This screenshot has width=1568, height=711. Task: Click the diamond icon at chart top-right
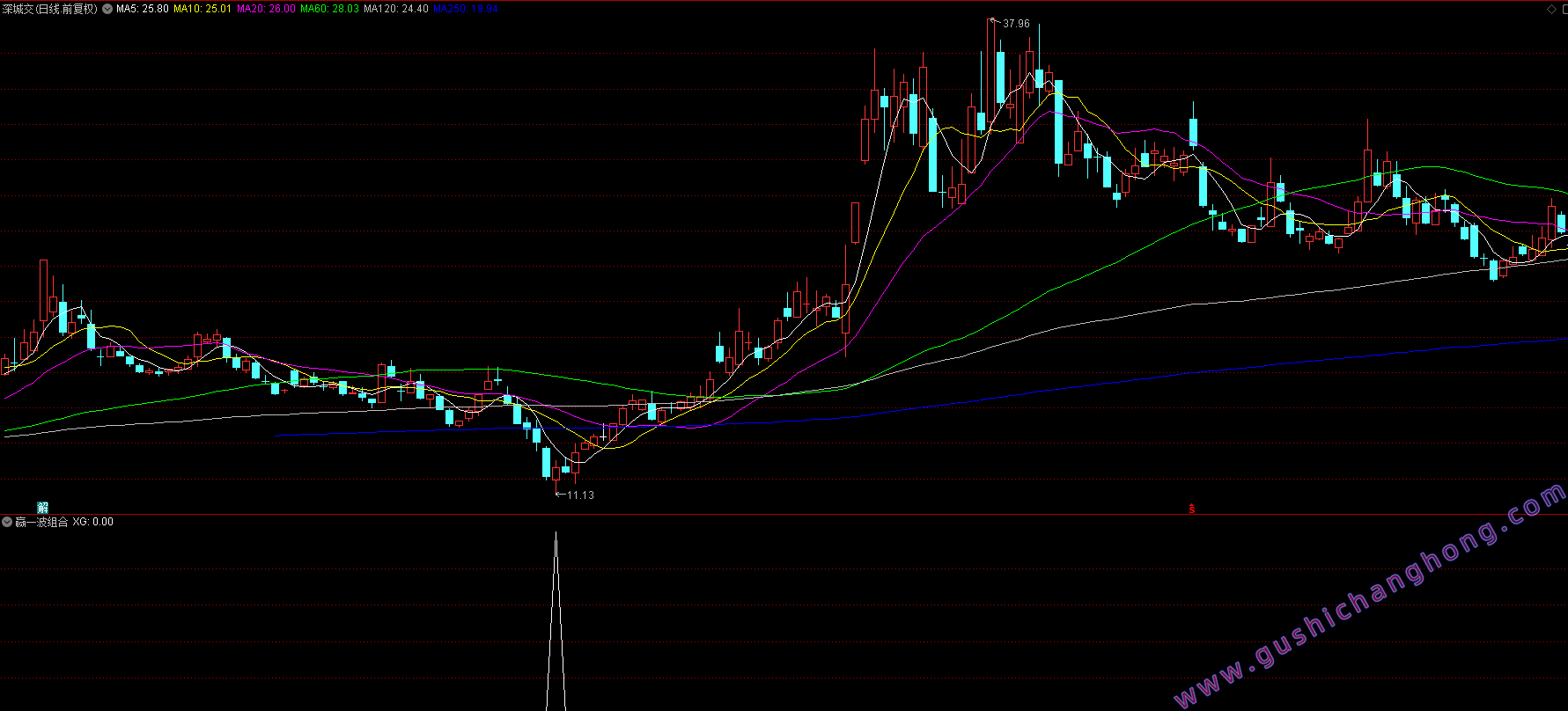(1551, 9)
